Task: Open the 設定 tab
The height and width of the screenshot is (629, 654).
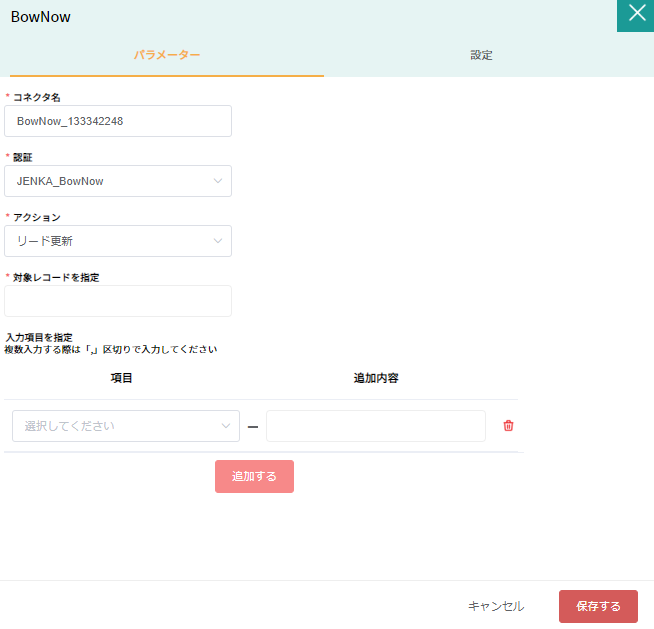Action: point(481,55)
